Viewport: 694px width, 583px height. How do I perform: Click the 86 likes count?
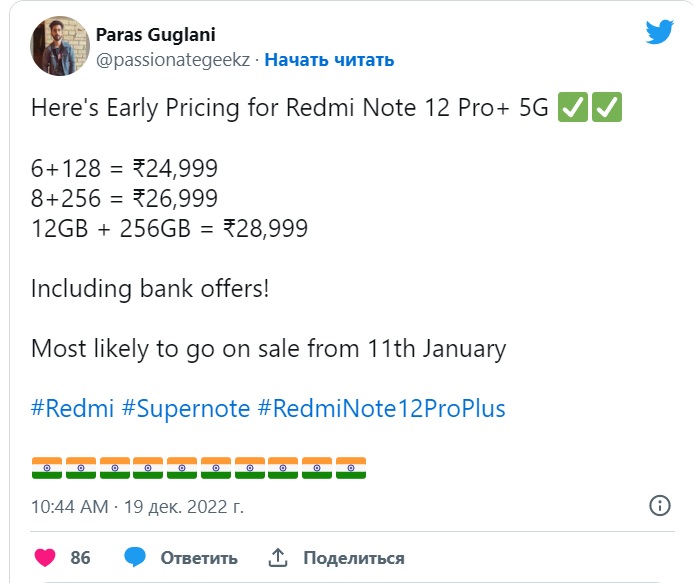coord(81,557)
